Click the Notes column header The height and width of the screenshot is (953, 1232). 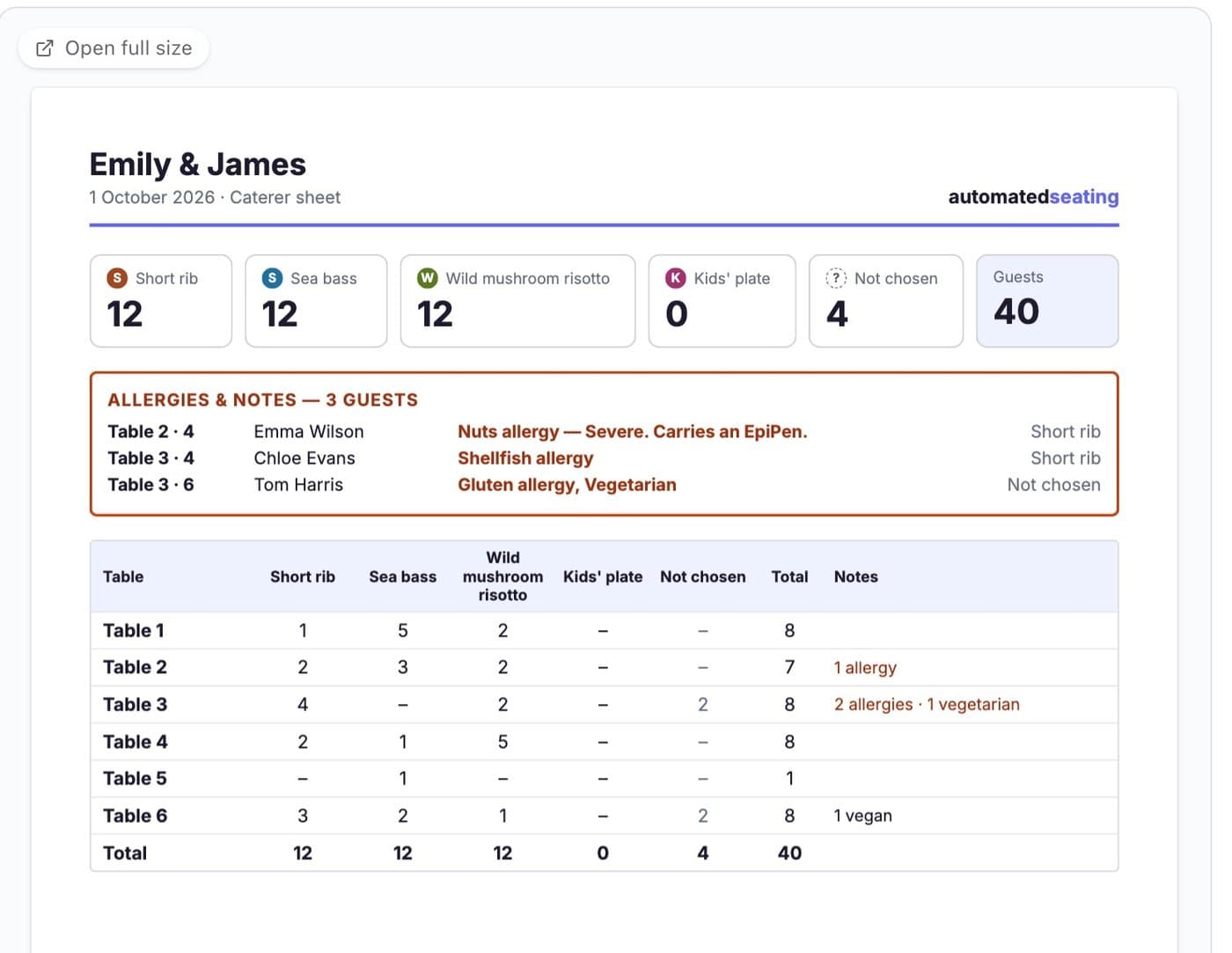(x=856, y=577)
